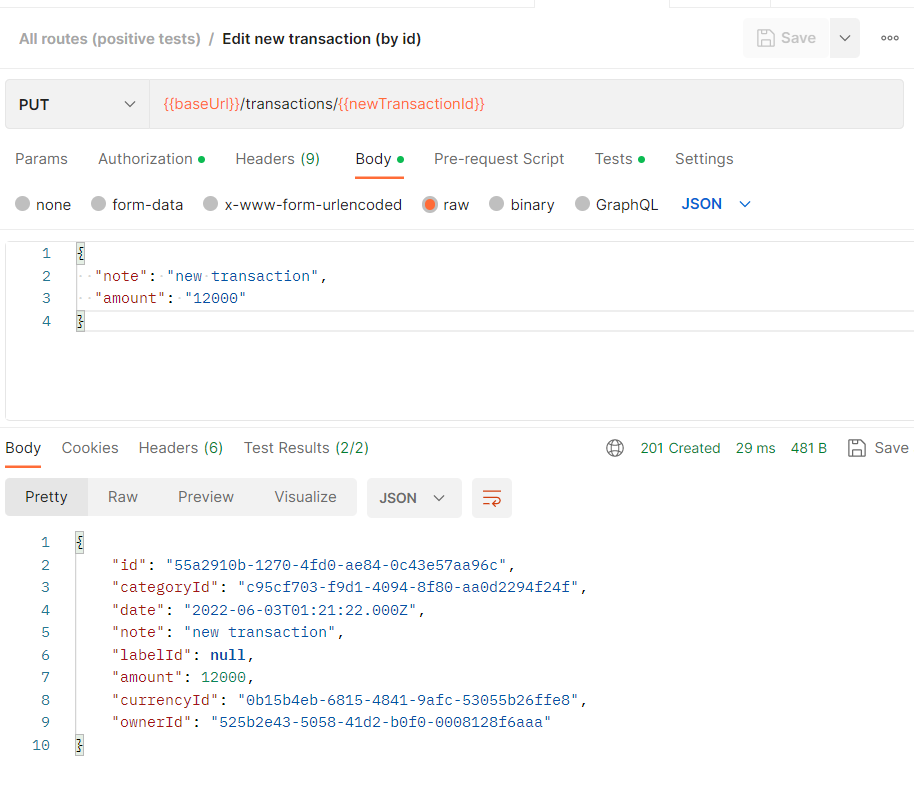Viewport: 914px width, 786px height.
Task: Switch to the Cookies tab in the response
Action: [90, 448]
